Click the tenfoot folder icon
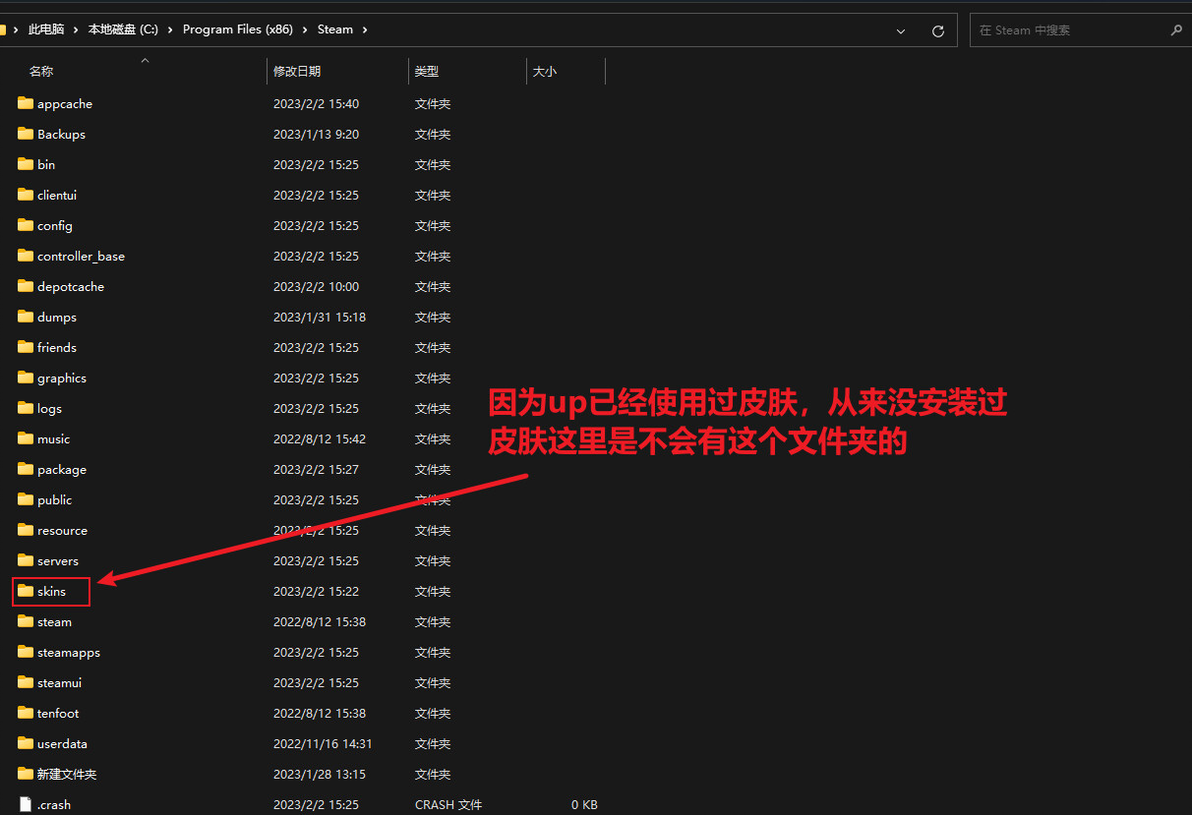Viewport: 1192px width, 815px height. [x=25, y=712]
